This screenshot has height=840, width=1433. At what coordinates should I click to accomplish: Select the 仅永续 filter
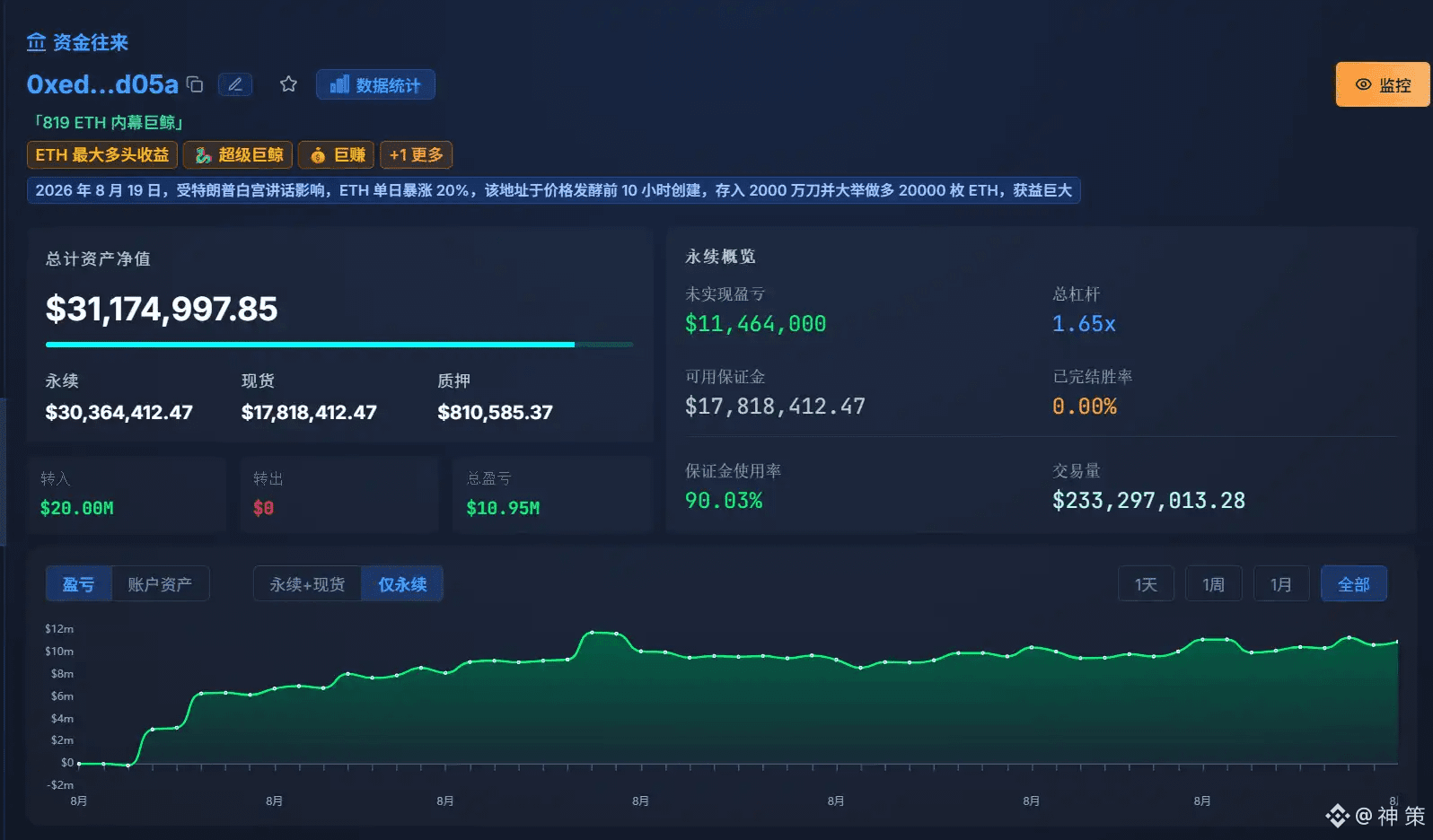[402, 584]
